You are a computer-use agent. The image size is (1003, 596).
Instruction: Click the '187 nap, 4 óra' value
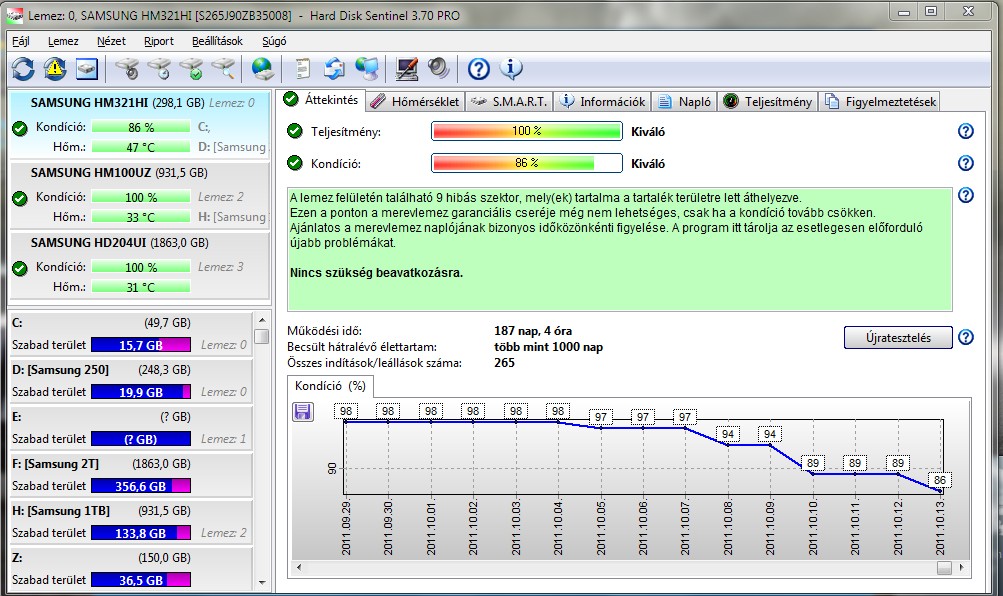click(x=533, y=331)
